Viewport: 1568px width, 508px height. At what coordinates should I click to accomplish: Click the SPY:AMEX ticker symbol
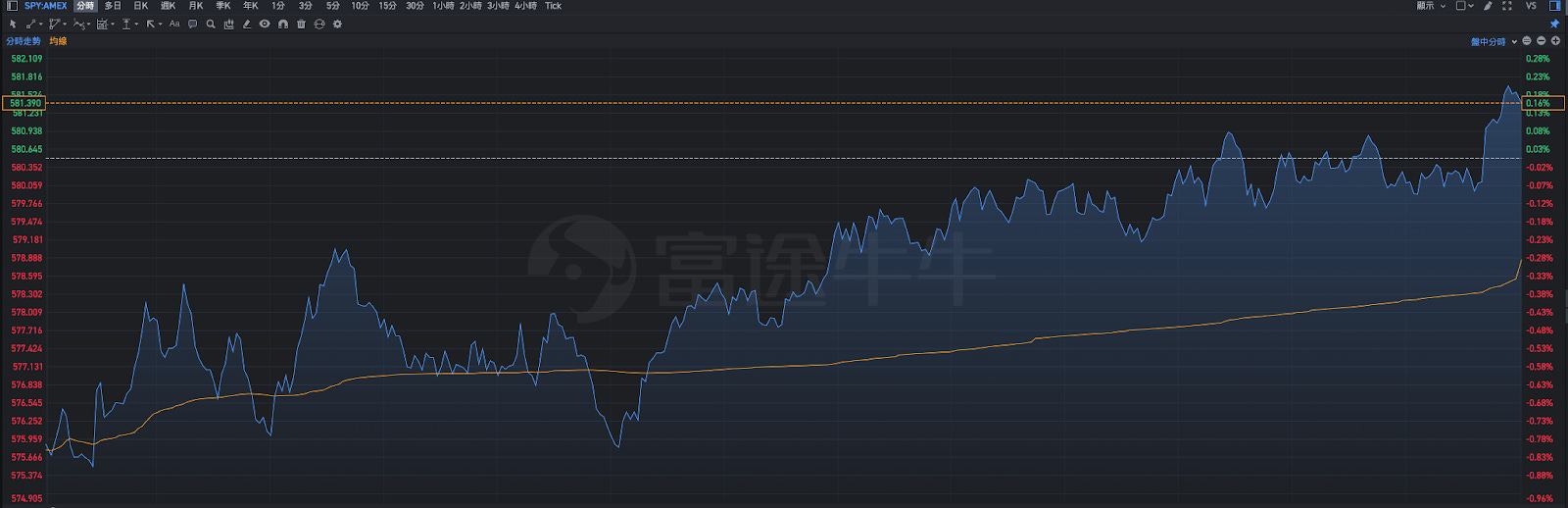[x=46, y=6]
